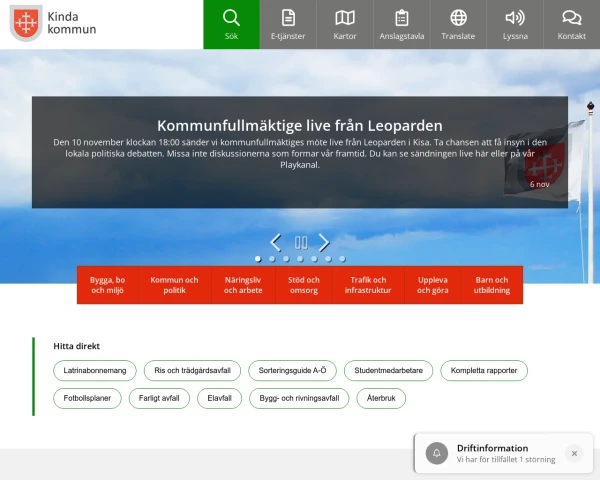Click the 6 nov date label
This screenshot has height=480, width=600.
540,184
